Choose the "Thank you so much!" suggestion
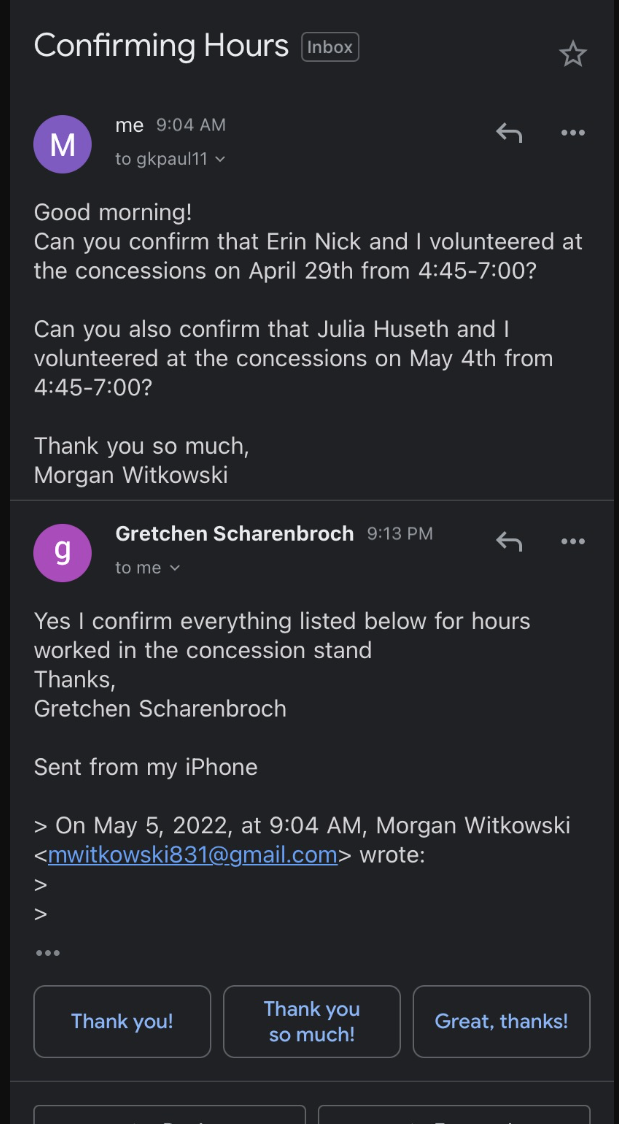 (312, 1021)
